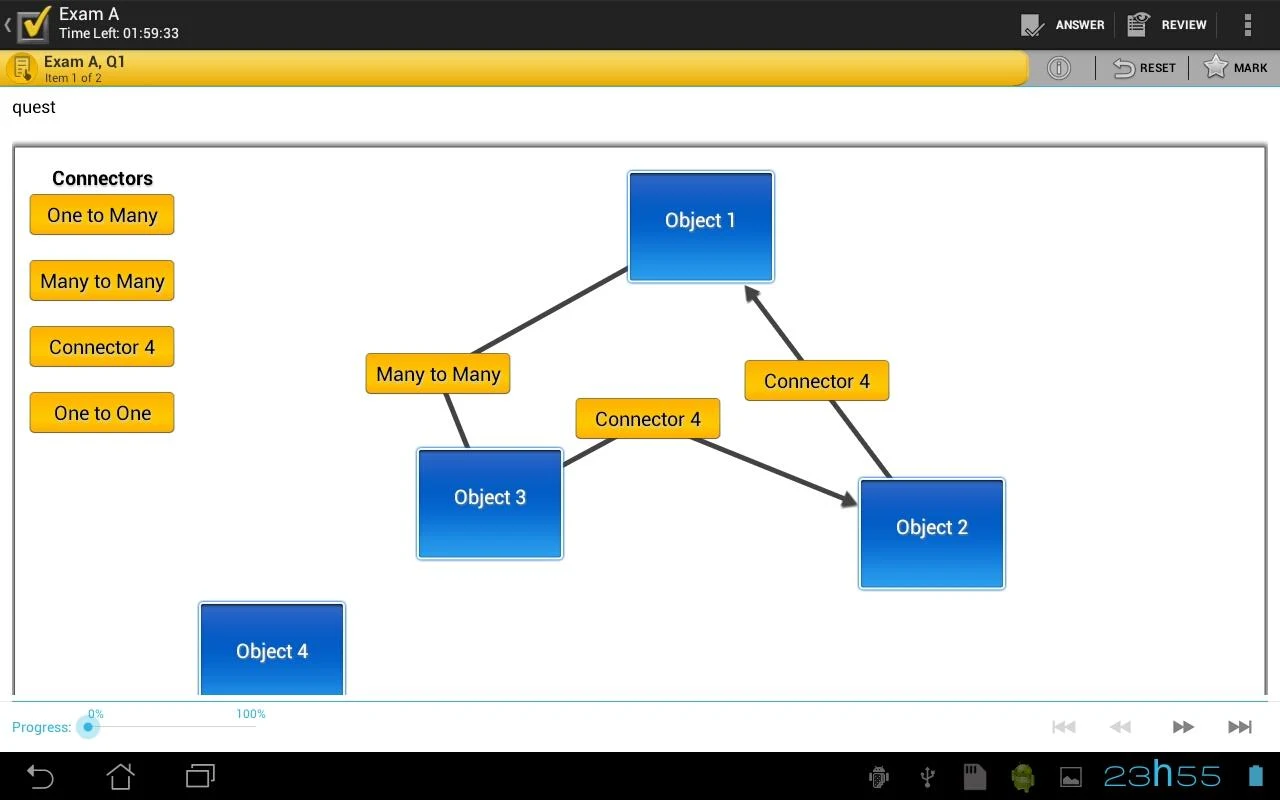Open the clock showing 23h55
This screenshot has height=800, width=1280.
(x=1162, y=775)
